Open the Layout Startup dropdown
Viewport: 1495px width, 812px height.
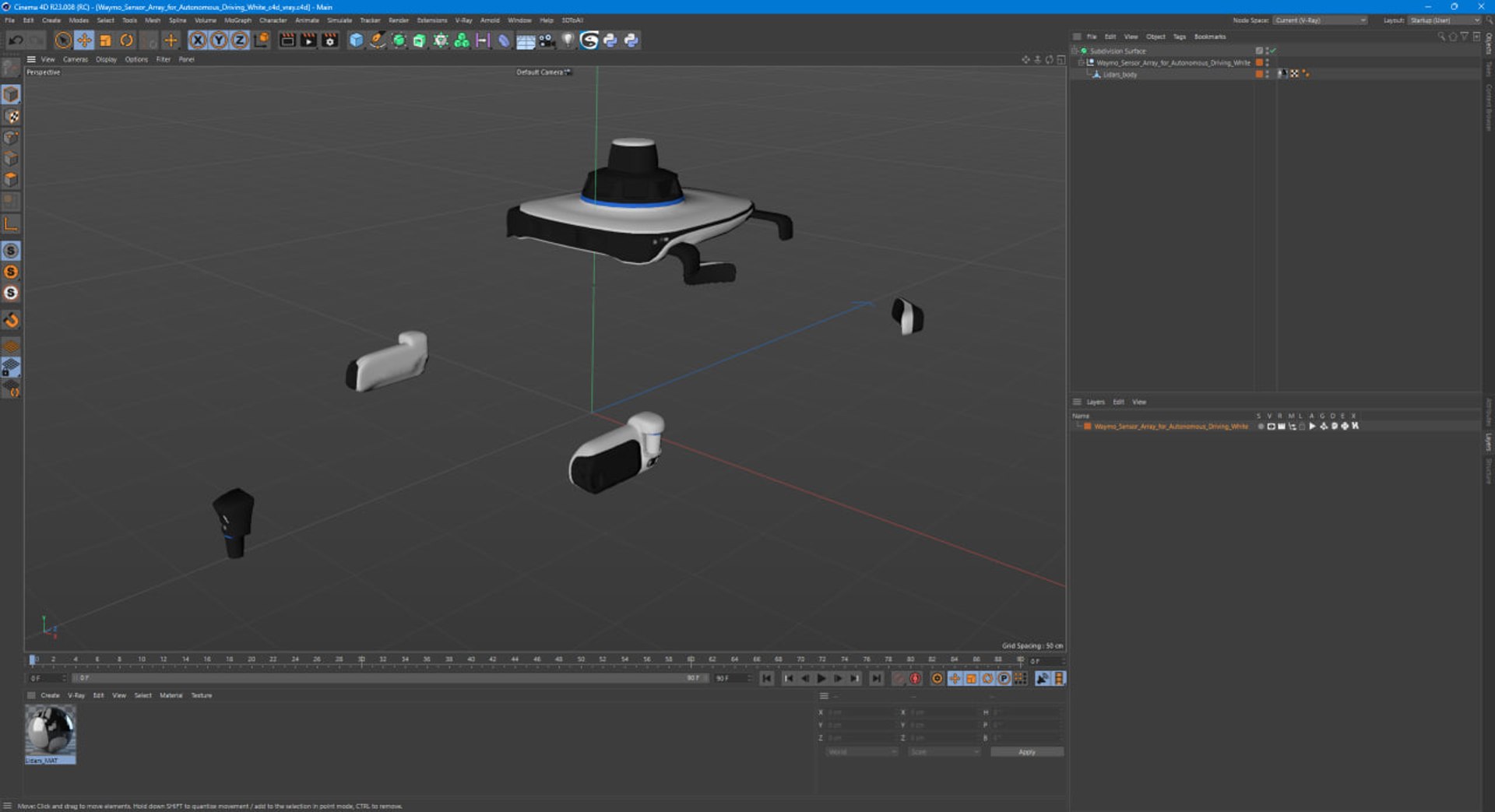[1444, 20]
